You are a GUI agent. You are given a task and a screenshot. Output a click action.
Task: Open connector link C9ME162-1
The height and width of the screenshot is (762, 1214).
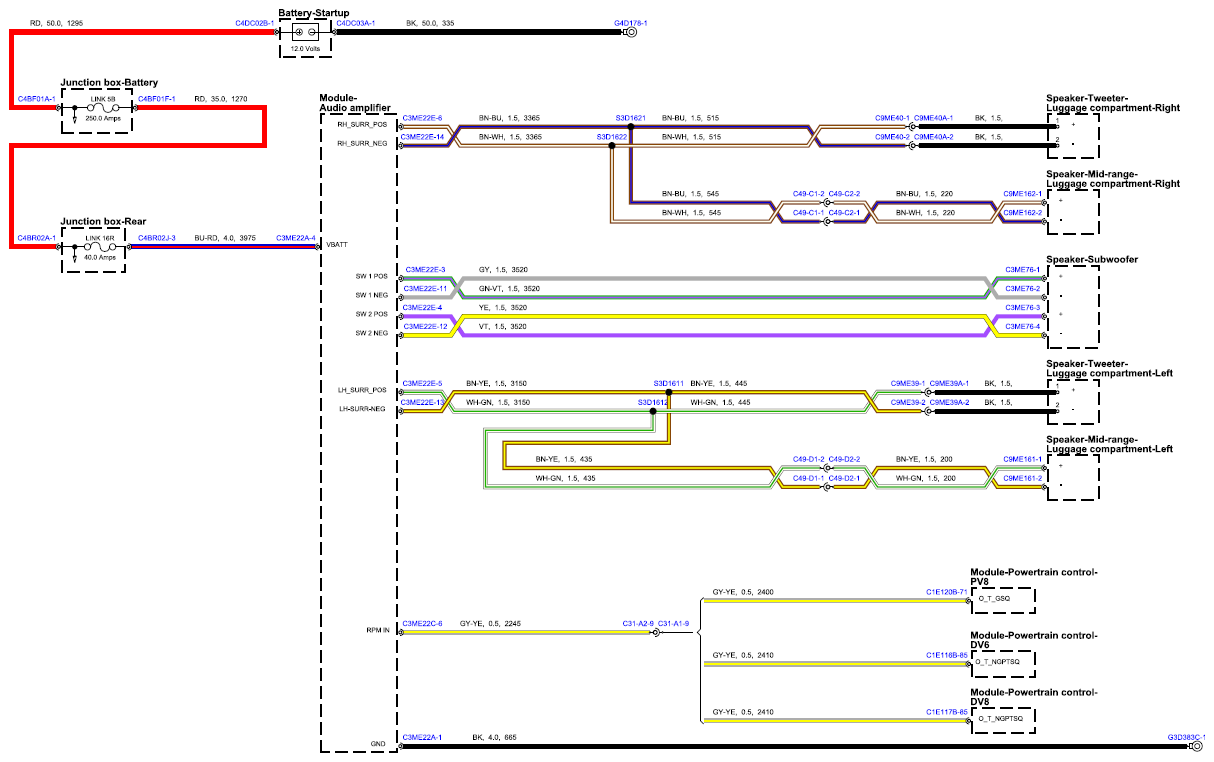click(1022, 193)
